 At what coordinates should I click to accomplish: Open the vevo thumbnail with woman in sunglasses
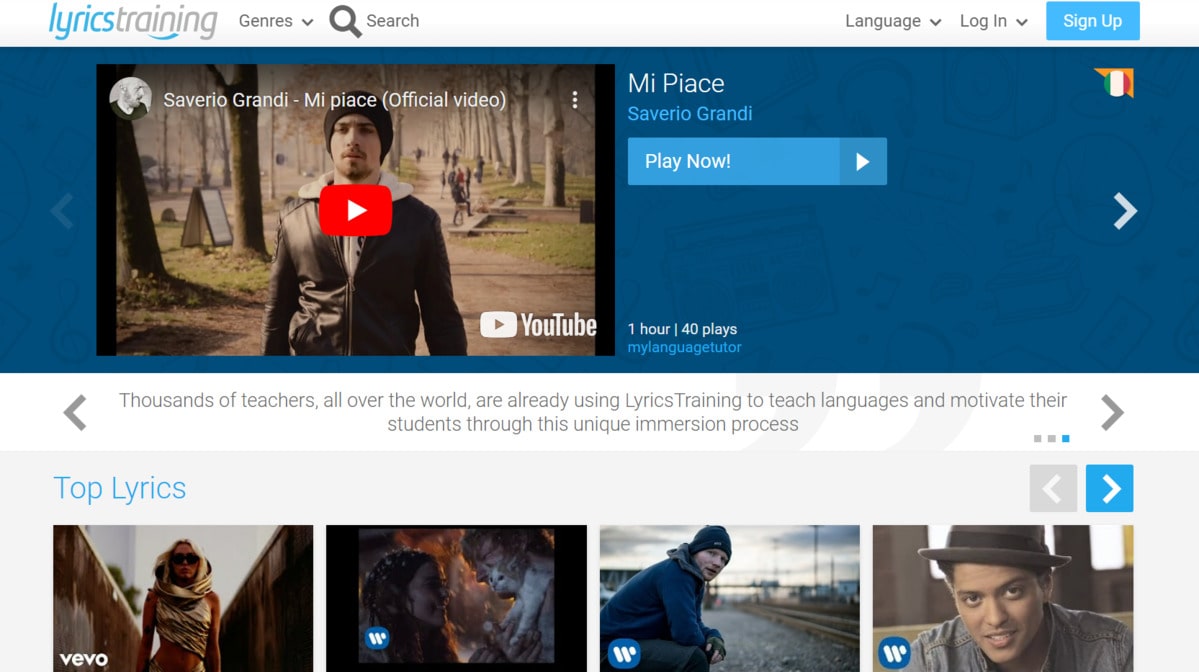tap(183, 599)
